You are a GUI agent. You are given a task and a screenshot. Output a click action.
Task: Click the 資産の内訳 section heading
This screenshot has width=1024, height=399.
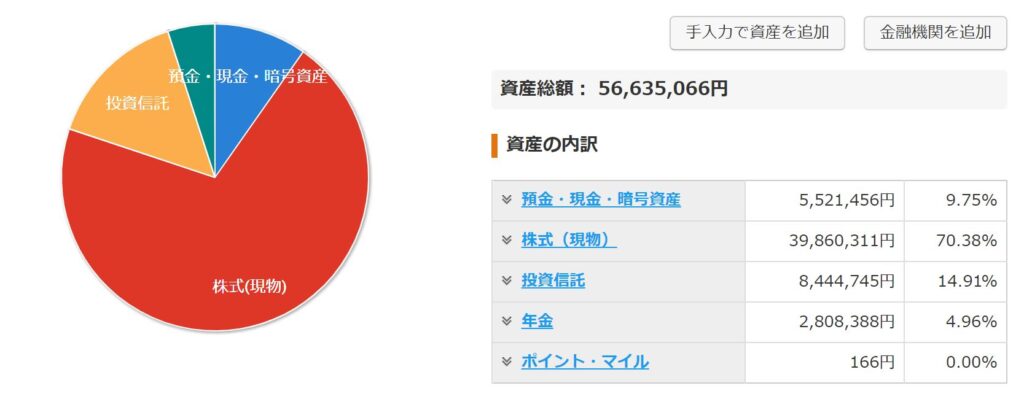[551, 145]
